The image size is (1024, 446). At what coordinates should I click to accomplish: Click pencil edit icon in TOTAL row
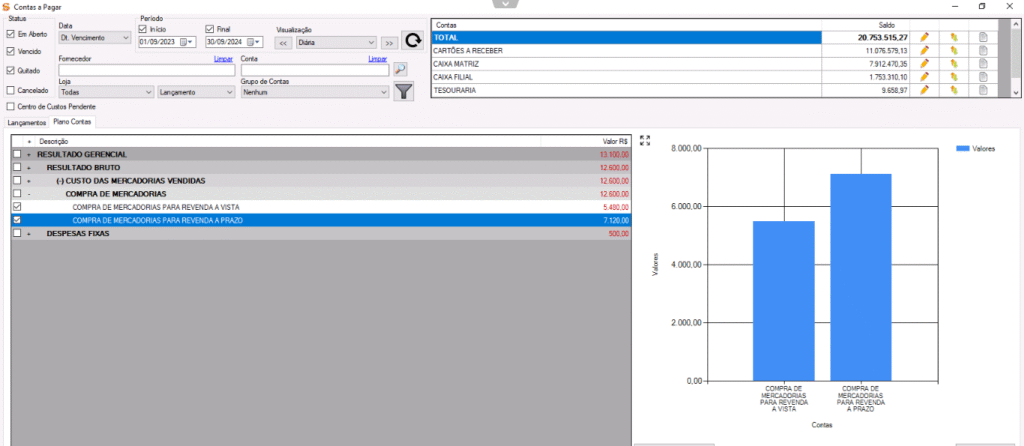[924, 37]
